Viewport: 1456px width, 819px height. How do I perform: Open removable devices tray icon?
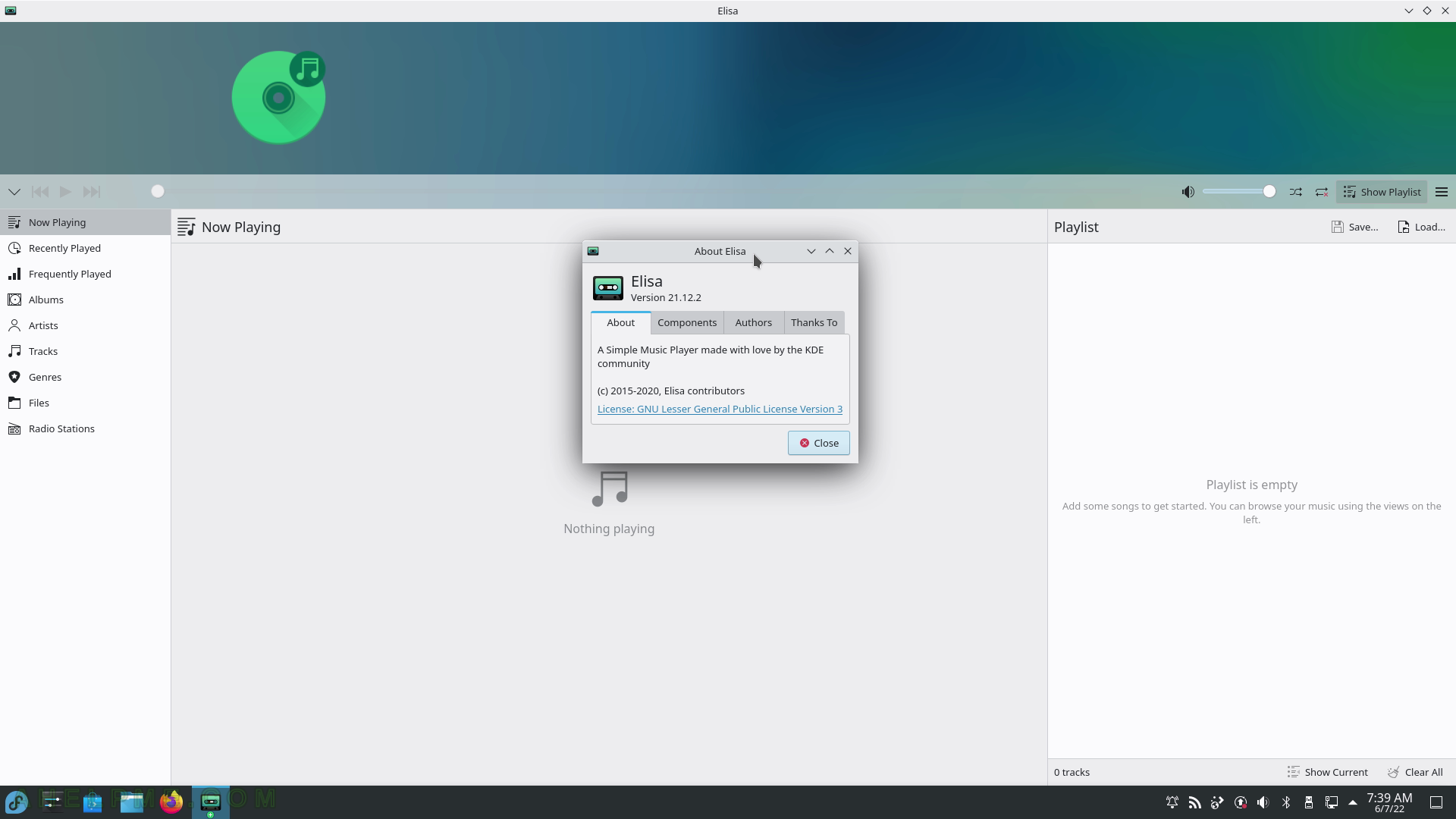click(x=1309, y=802)
